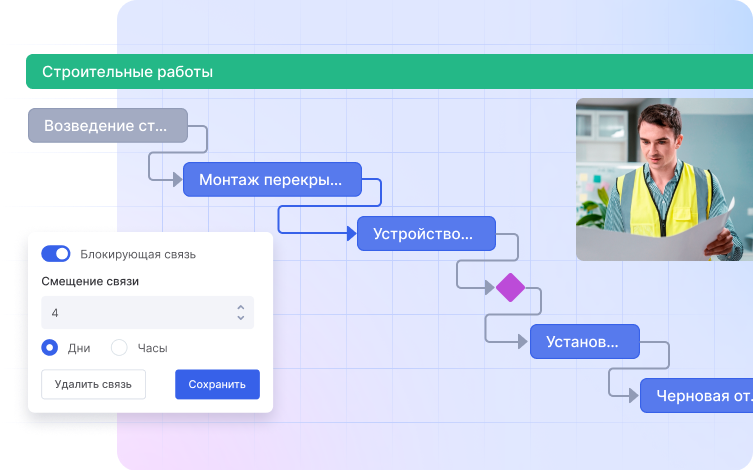This screenshot has height=470, width=753.
Task: Select the Строительные работы green group bar
Action: (x=389, y=72)
